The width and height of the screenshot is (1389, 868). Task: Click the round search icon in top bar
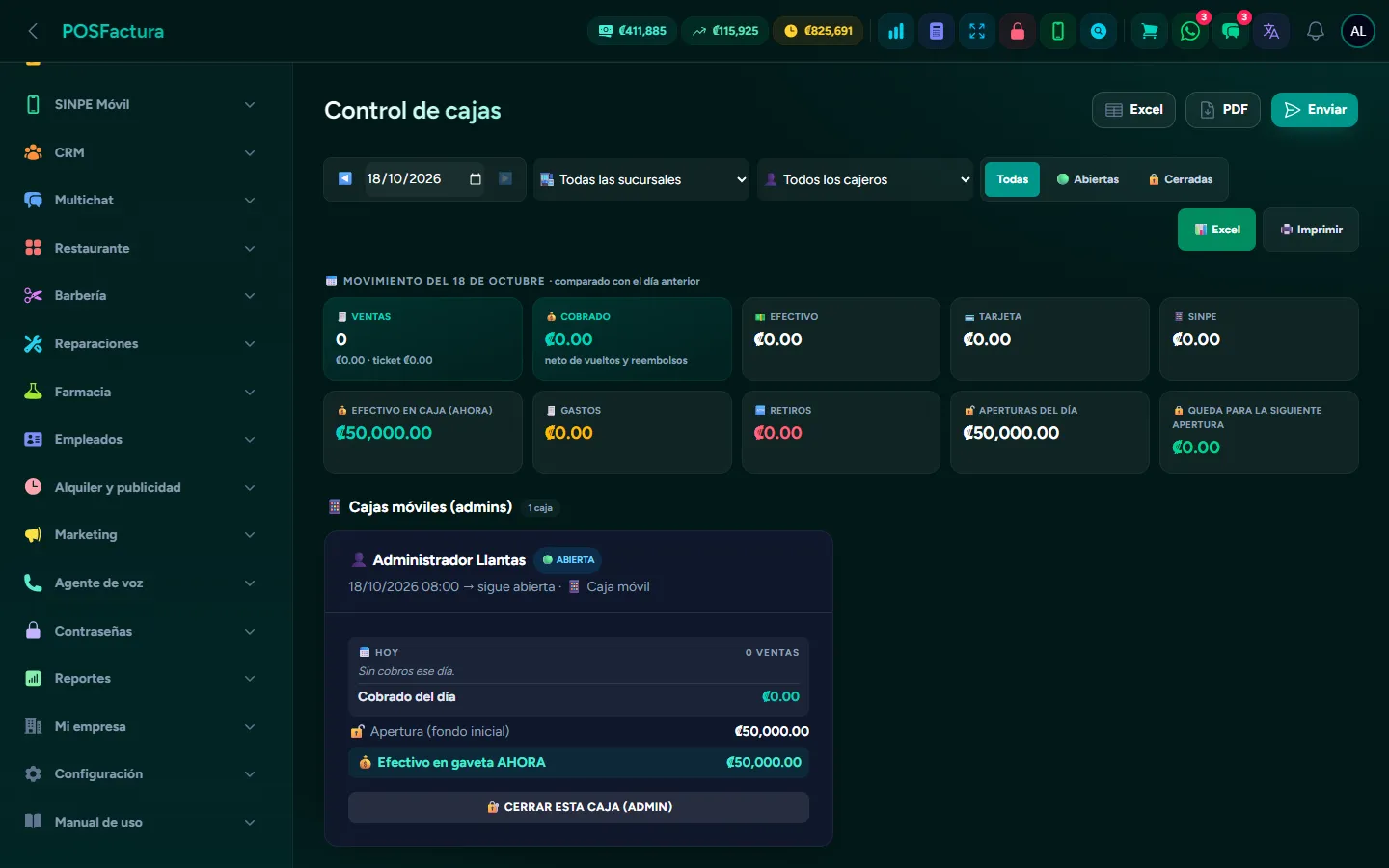(x=1099, y=31)
